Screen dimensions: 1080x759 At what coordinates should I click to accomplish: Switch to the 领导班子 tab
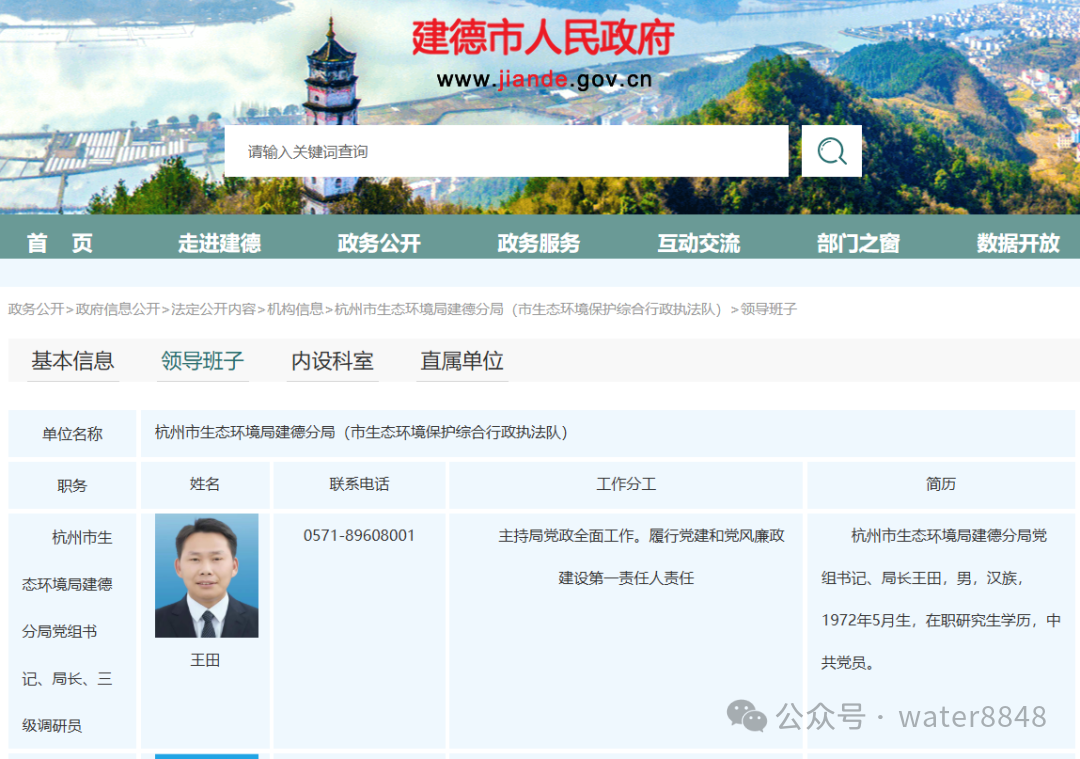(x=201, y=362)
